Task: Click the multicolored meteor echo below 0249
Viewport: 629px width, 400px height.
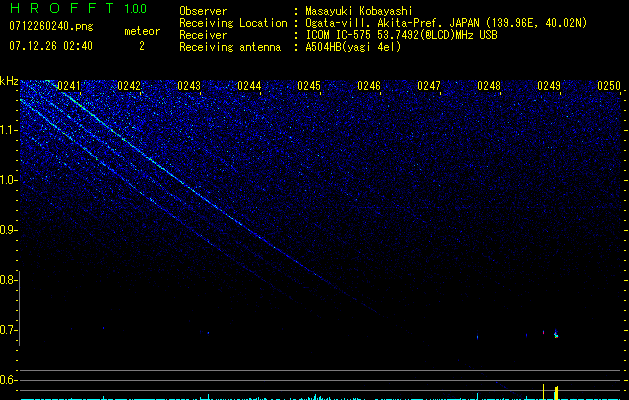Action: pos(556,334)
